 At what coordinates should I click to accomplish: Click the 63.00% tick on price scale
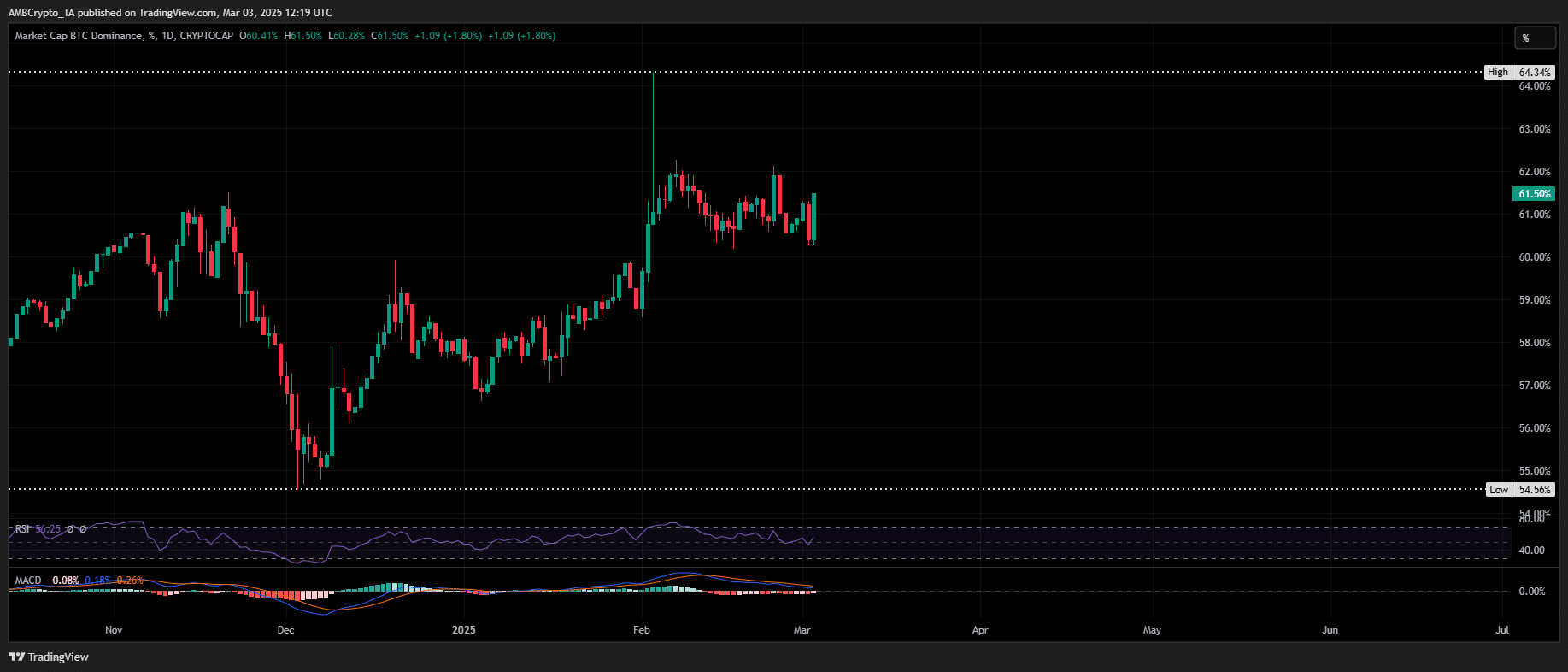[x=1534, y=129]
